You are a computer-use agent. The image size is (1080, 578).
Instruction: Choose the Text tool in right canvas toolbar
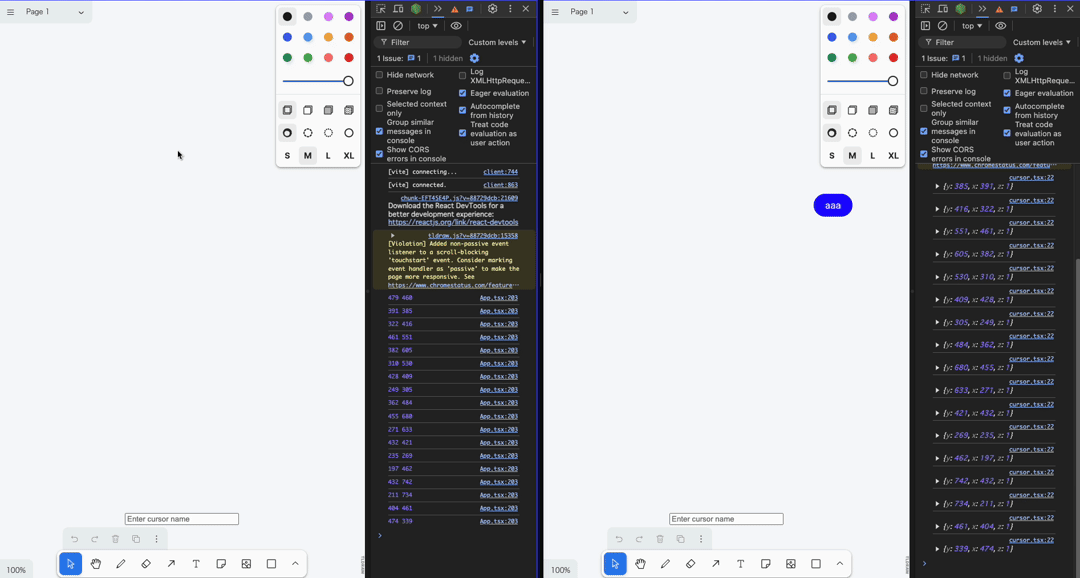740,564
